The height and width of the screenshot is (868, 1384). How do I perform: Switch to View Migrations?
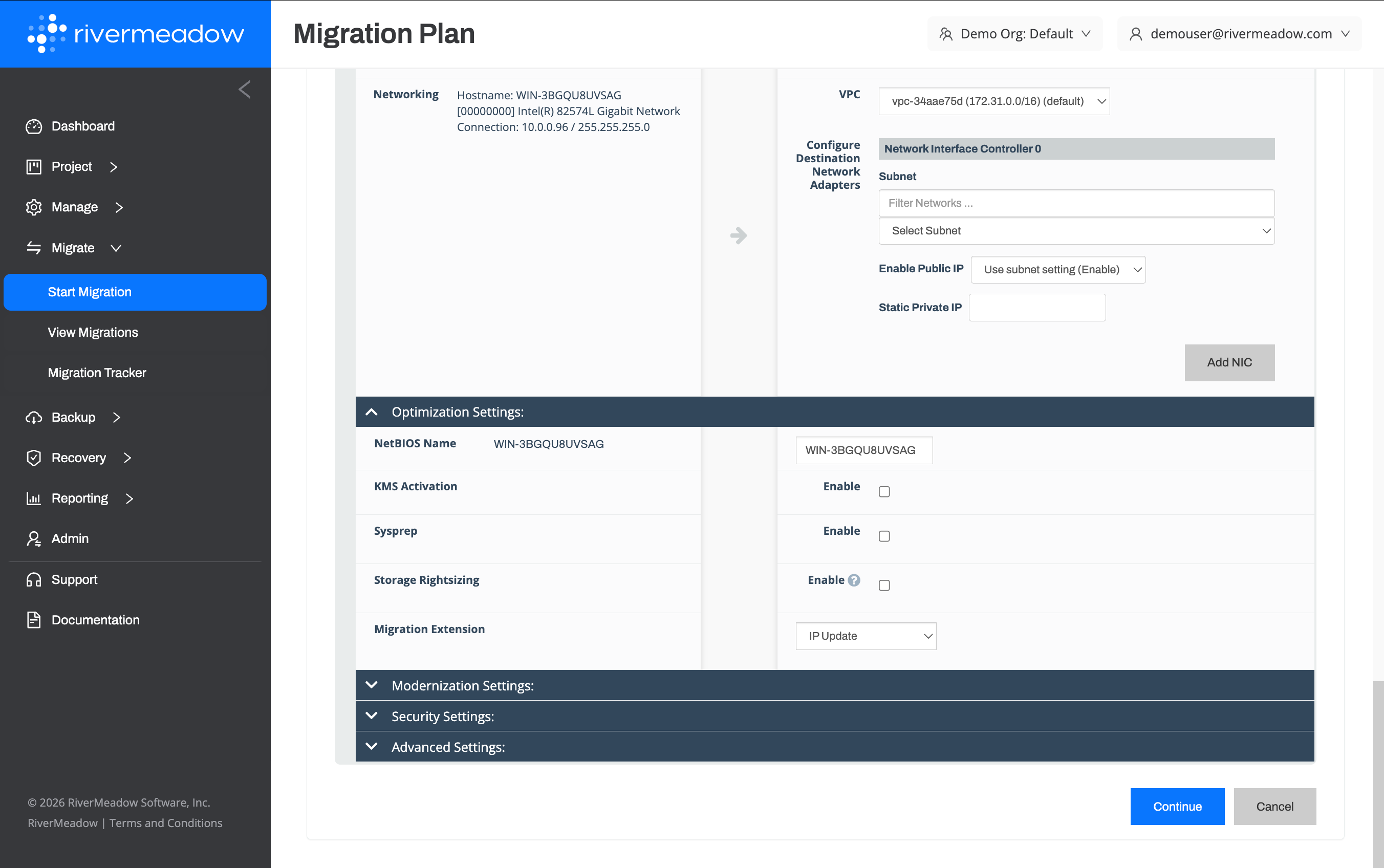coord(93,332)
